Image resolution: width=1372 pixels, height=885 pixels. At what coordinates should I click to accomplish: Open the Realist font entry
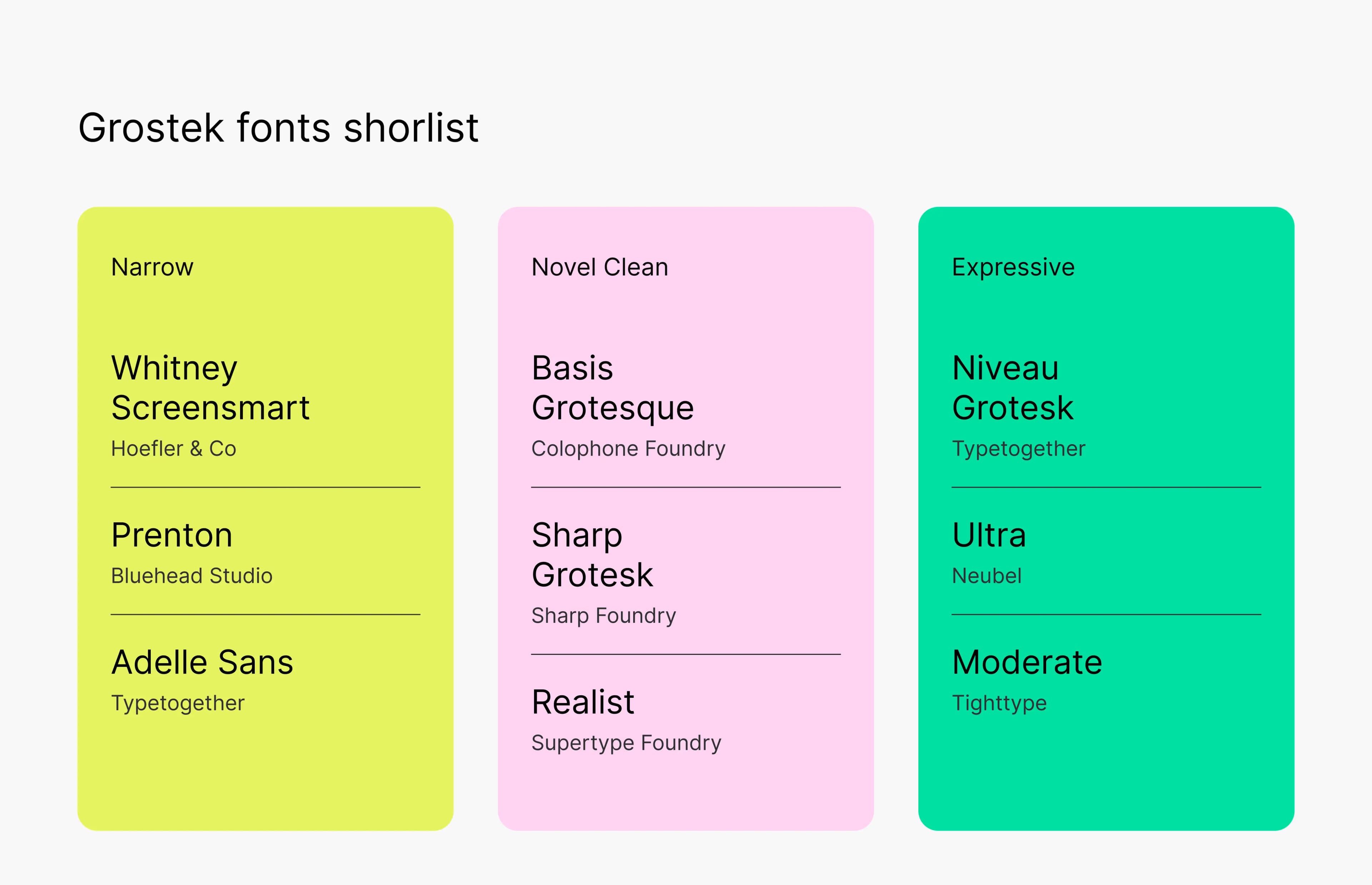[583, 702]
